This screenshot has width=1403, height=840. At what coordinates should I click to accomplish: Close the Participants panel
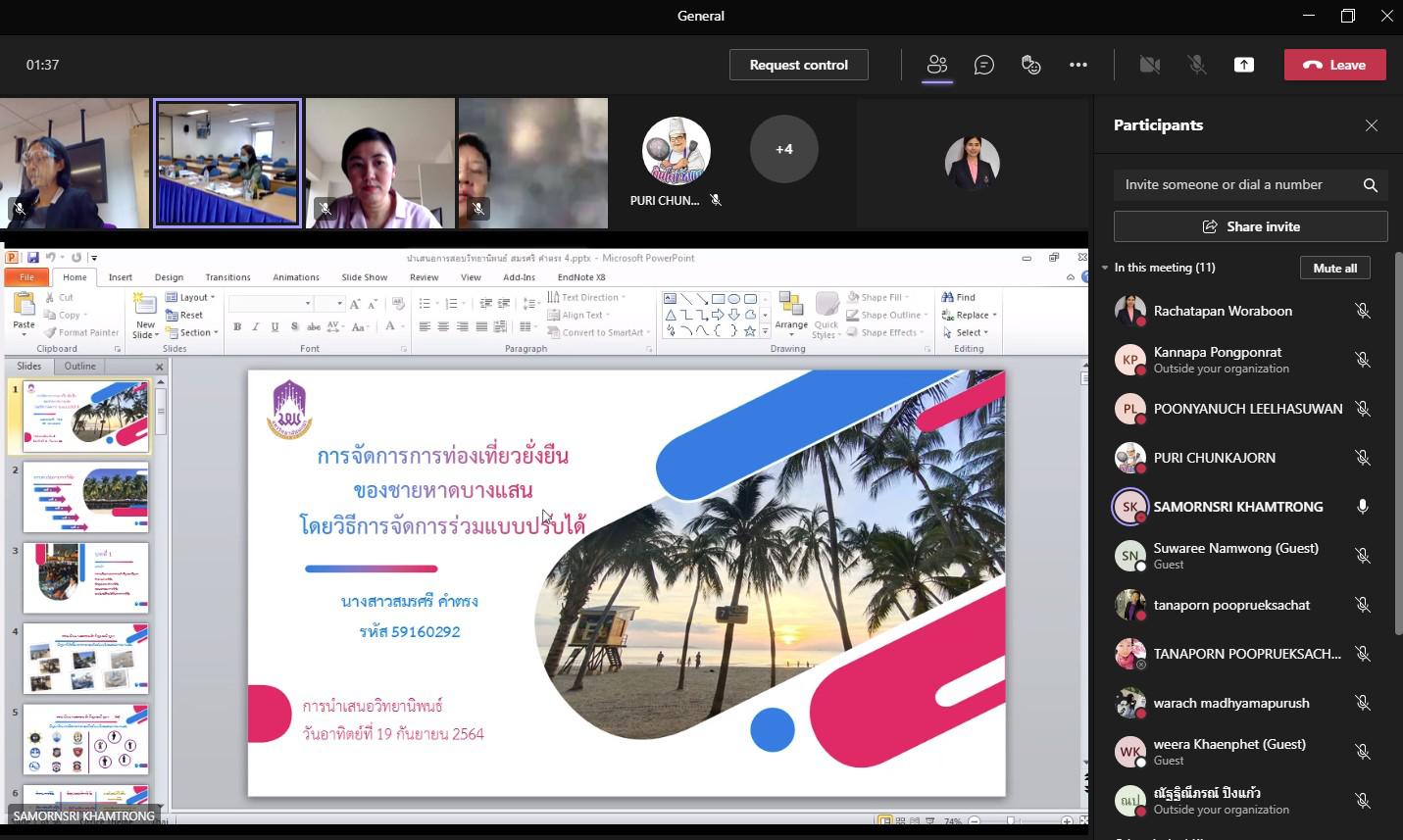pyautogui.click(x=1372, y=125)
